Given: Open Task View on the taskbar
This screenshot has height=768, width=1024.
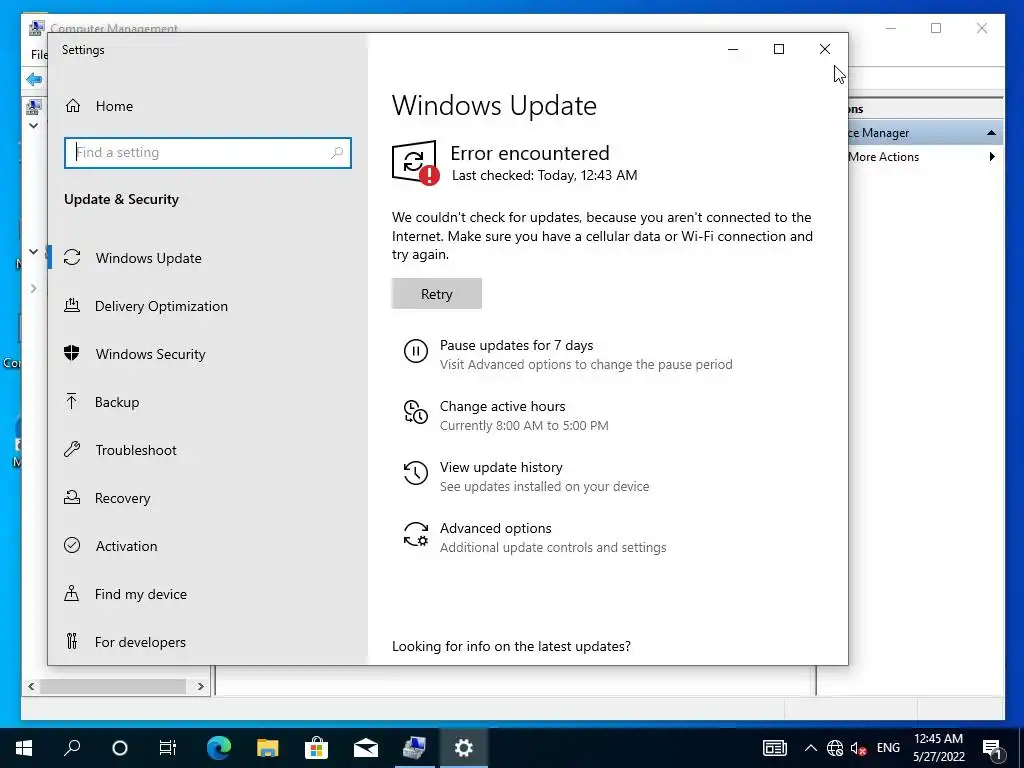Looking at the screenshot, I should (x=168, y=748).
